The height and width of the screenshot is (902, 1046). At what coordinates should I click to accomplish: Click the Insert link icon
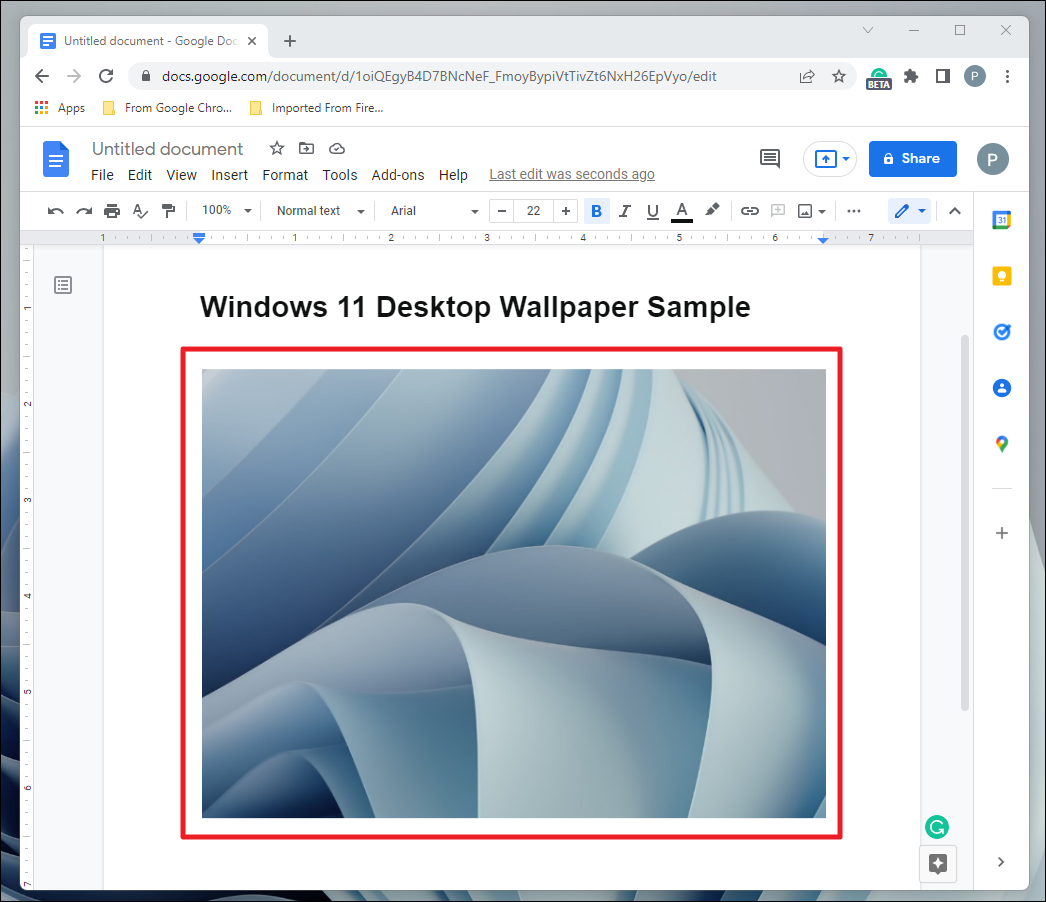[749, 211]
